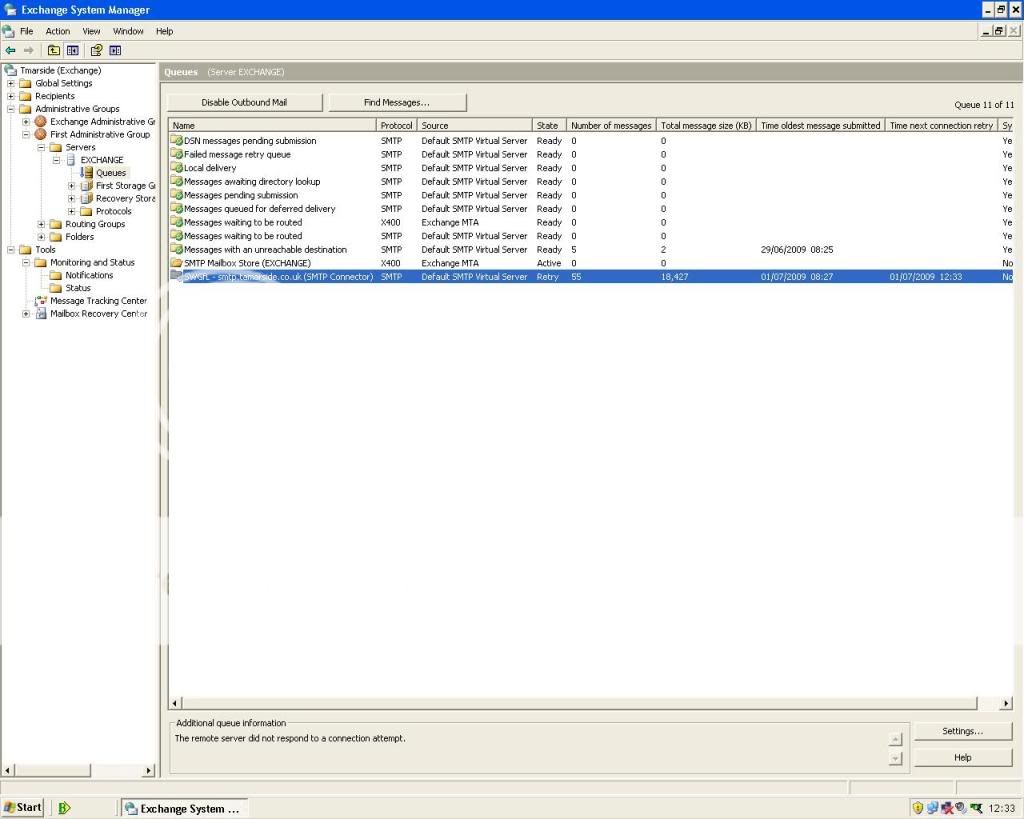
Task: Collapse the Servers node
Action: click(41, 147)
